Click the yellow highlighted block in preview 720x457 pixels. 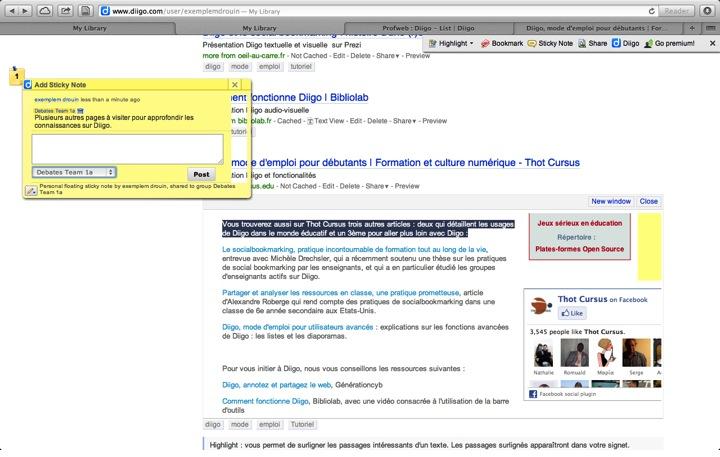tap(649, 247)
